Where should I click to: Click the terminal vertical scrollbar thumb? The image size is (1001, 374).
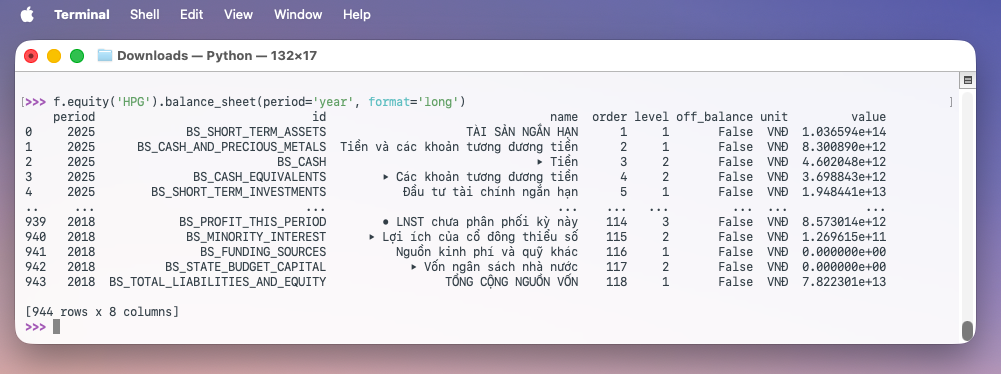click(967, 330)
